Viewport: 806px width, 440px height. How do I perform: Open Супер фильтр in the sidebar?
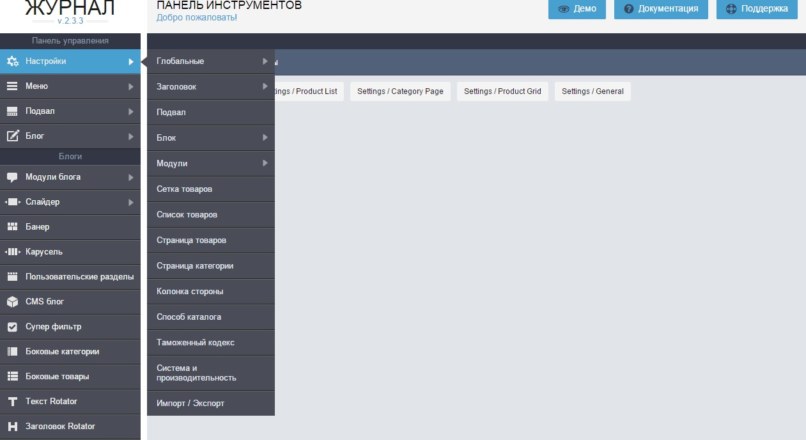[70, 327]
